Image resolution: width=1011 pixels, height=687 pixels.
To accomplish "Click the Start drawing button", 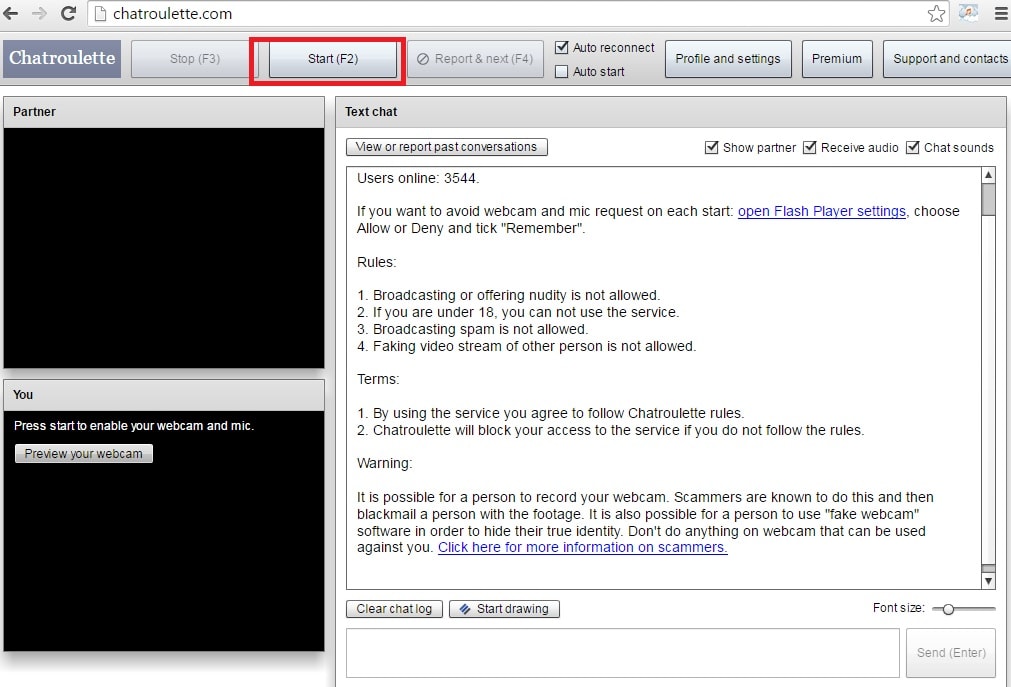I will (504, 609).
